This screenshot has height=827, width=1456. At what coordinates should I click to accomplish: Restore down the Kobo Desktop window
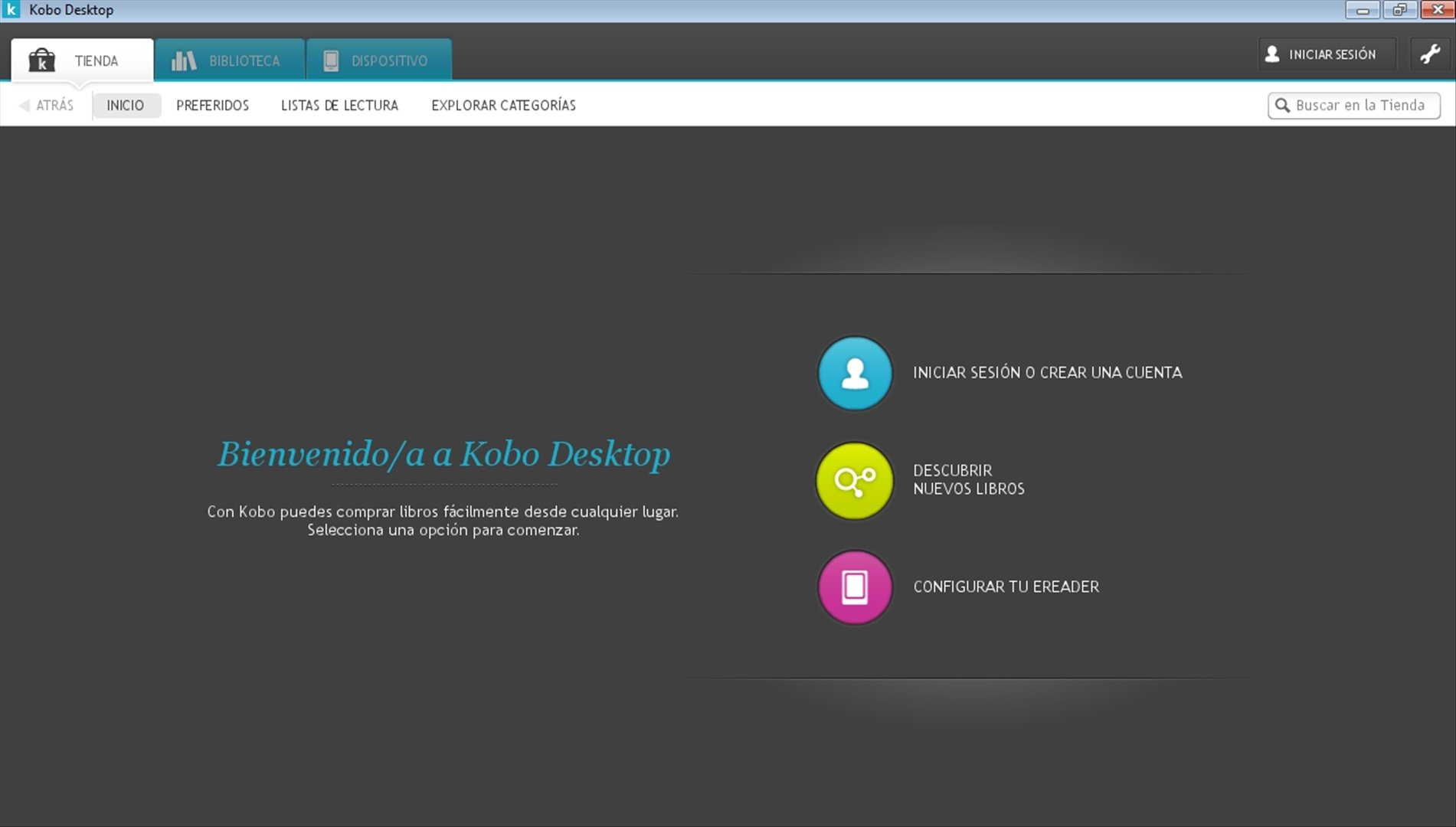click(1399, 10)
